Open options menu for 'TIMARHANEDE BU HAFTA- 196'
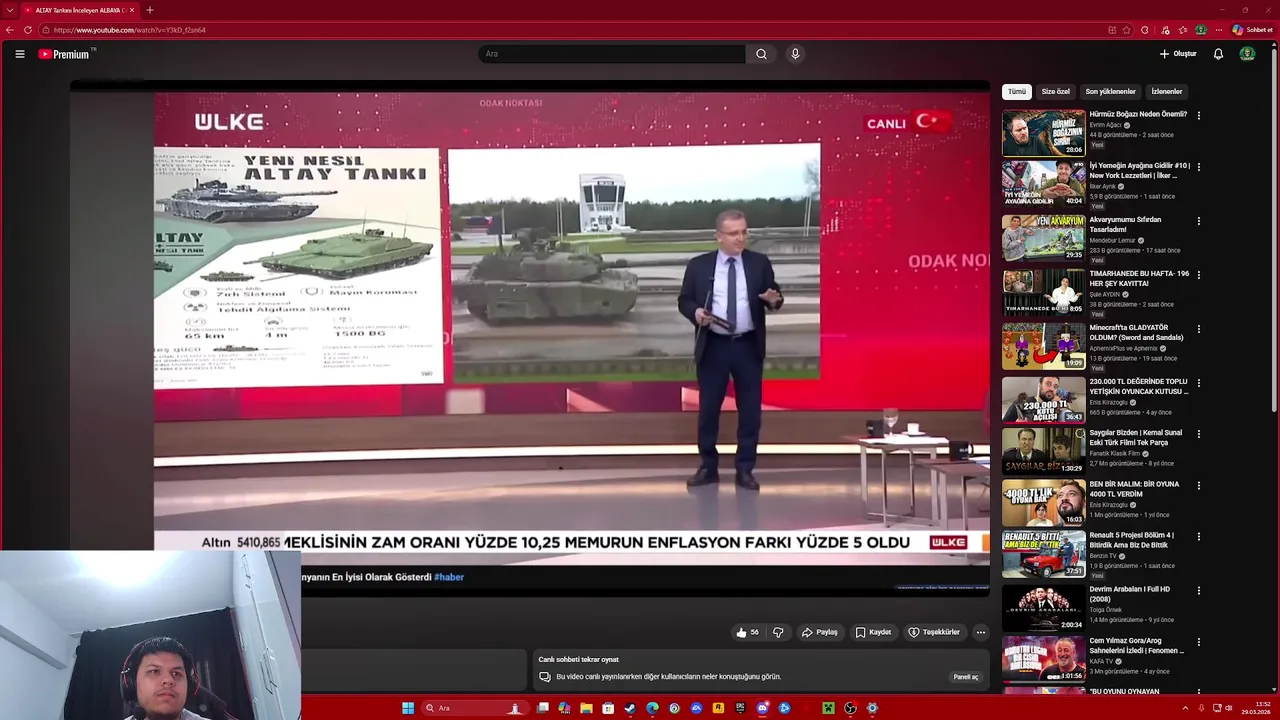1280x720 pixels. tap(1199, 275)
